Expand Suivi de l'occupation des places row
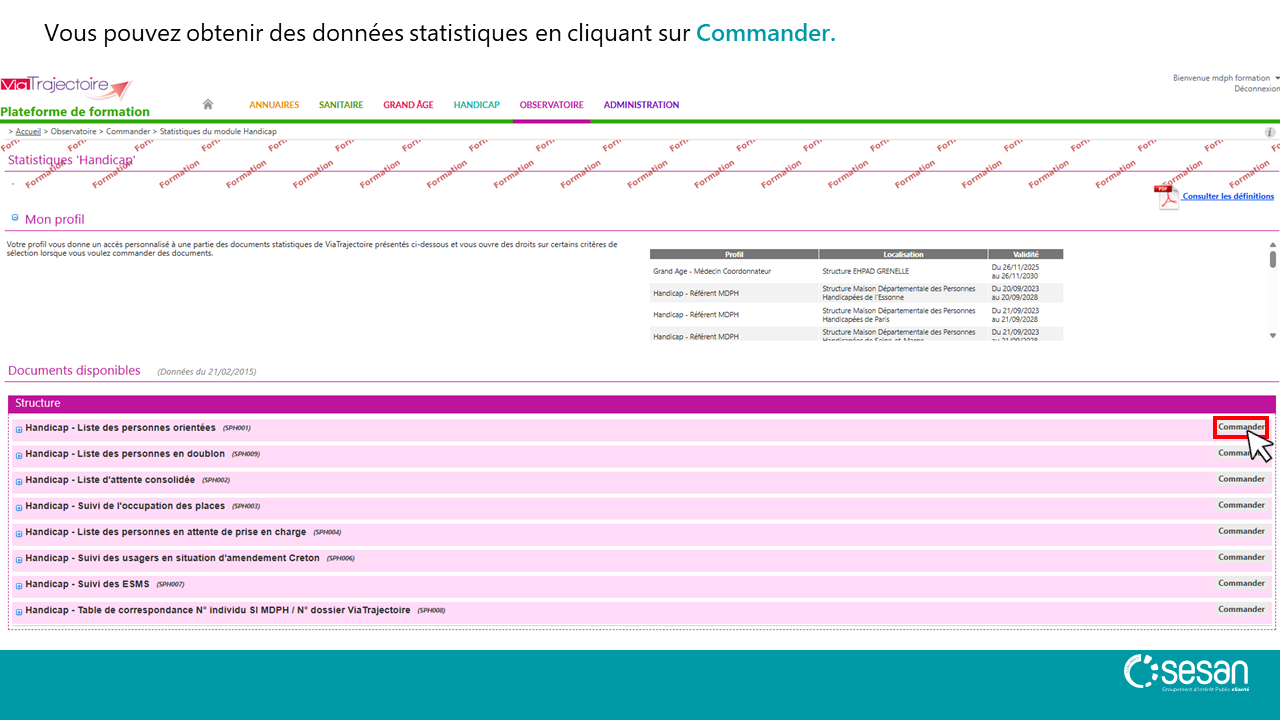1280x720 pixels. (x=19, y=507)
